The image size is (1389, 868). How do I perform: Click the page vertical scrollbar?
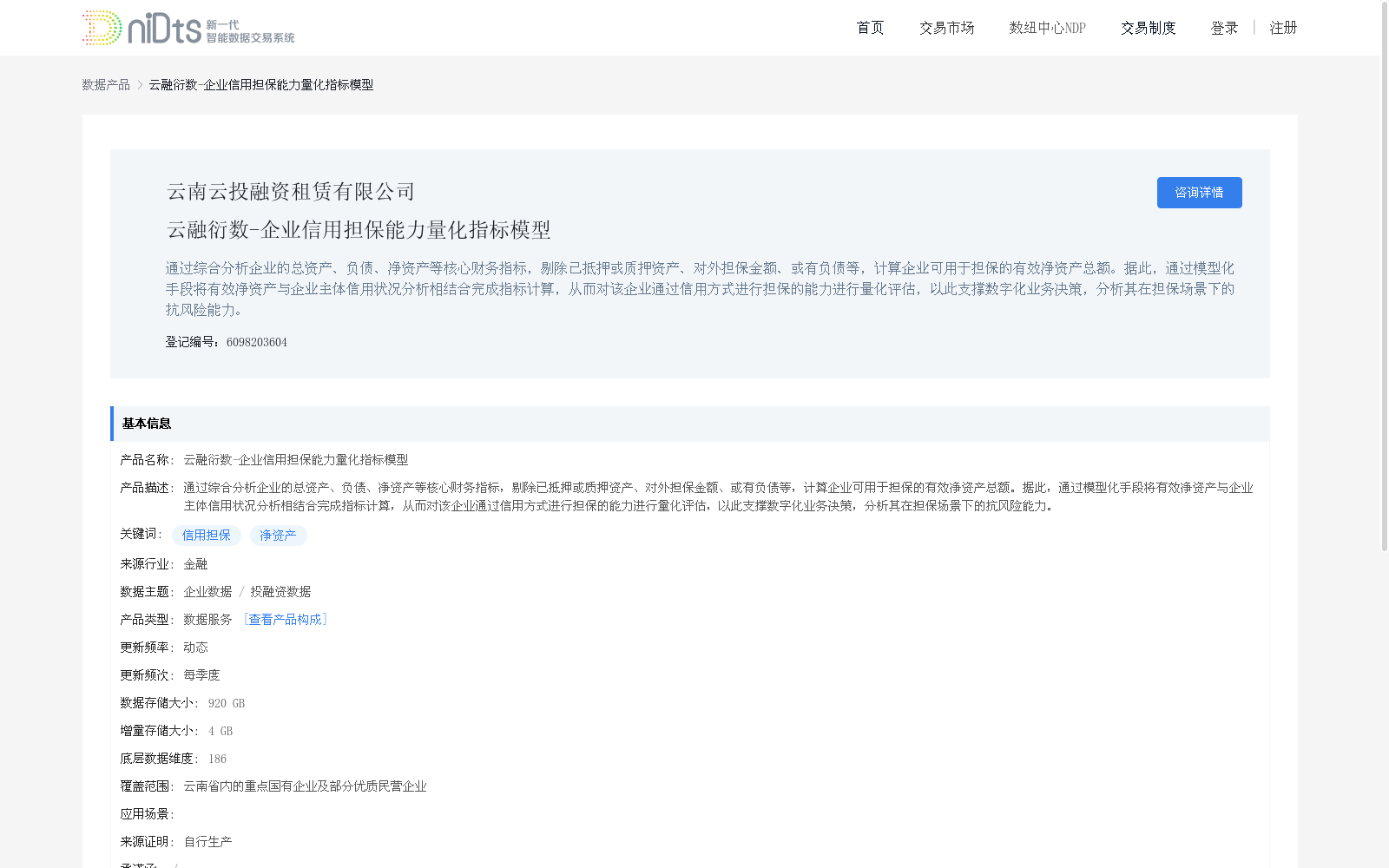(1384, 278)
